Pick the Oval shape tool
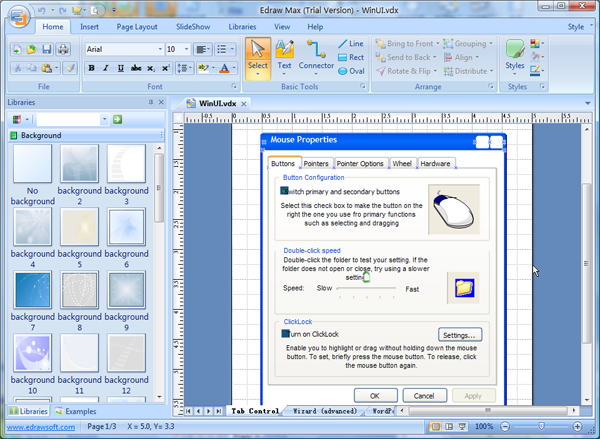Image resolution: width=600 pixels, height=439 pixels. [x=350, y=70]
